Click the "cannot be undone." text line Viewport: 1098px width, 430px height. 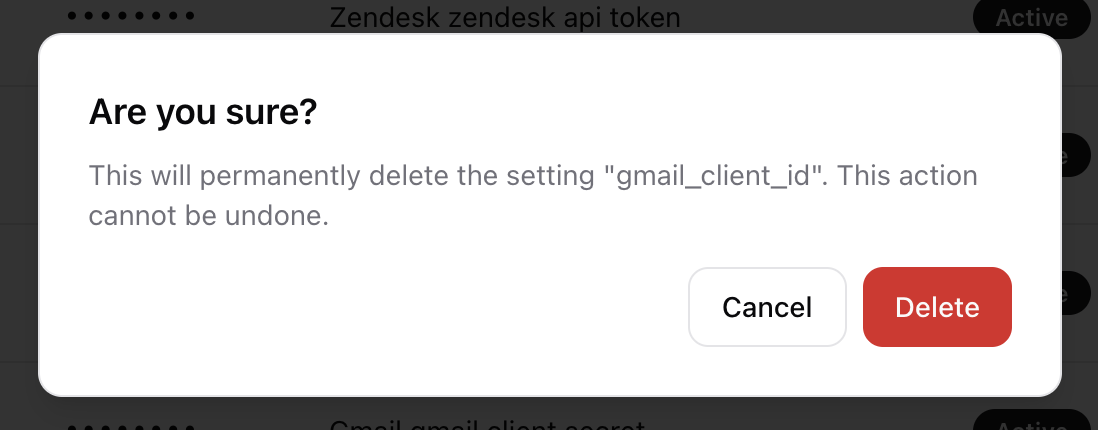point(209,216)
